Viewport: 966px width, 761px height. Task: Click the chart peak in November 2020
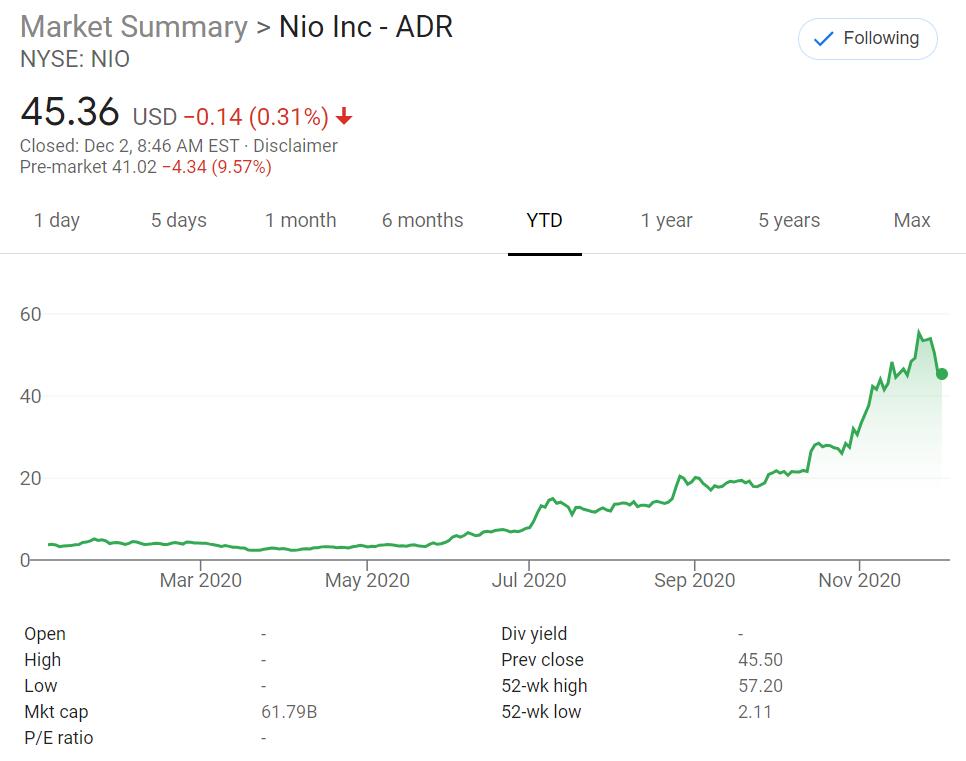(919, 333)
